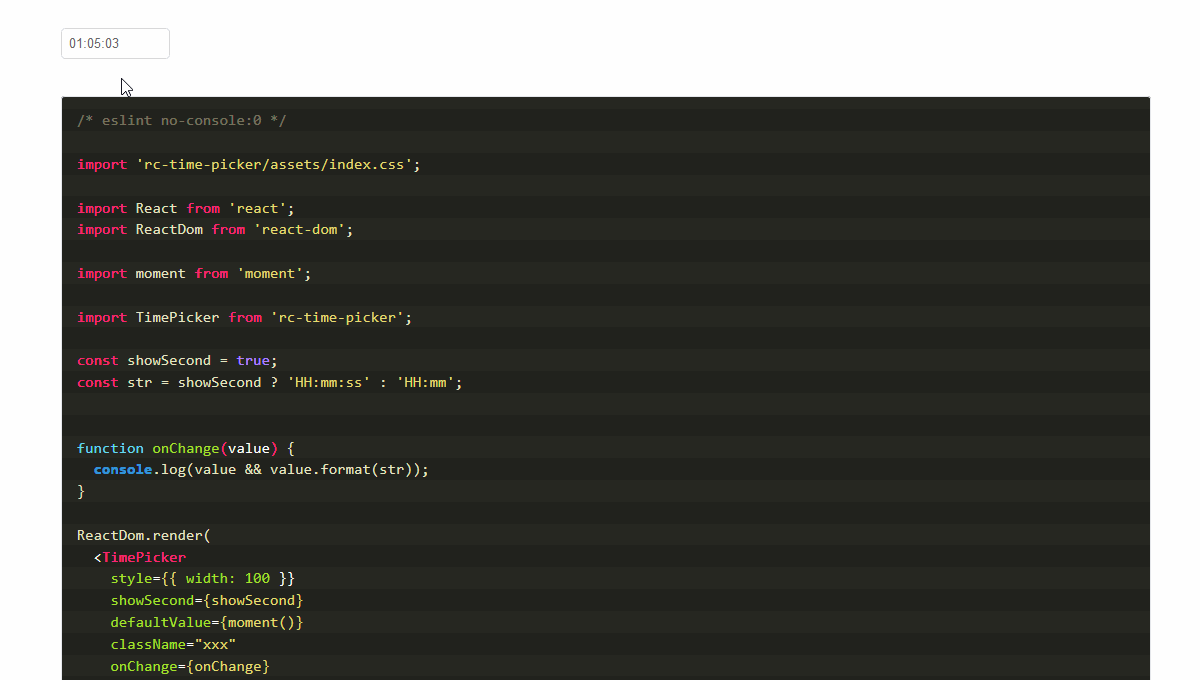Click the time picker input showing 01:05:03
Viewport: 1200px width, 680px height.
coord(114,43)
